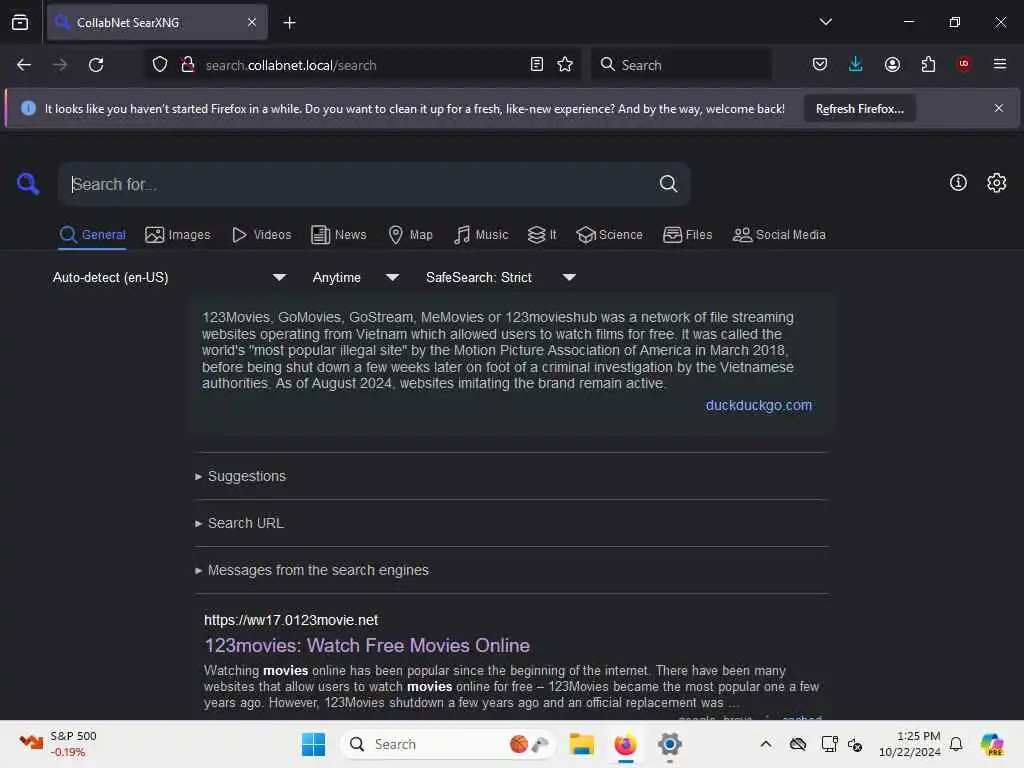Viewport: 1024px width, 768px height.
Task: Open the duckduckgo.com infobox link
Action: [758, 406]
